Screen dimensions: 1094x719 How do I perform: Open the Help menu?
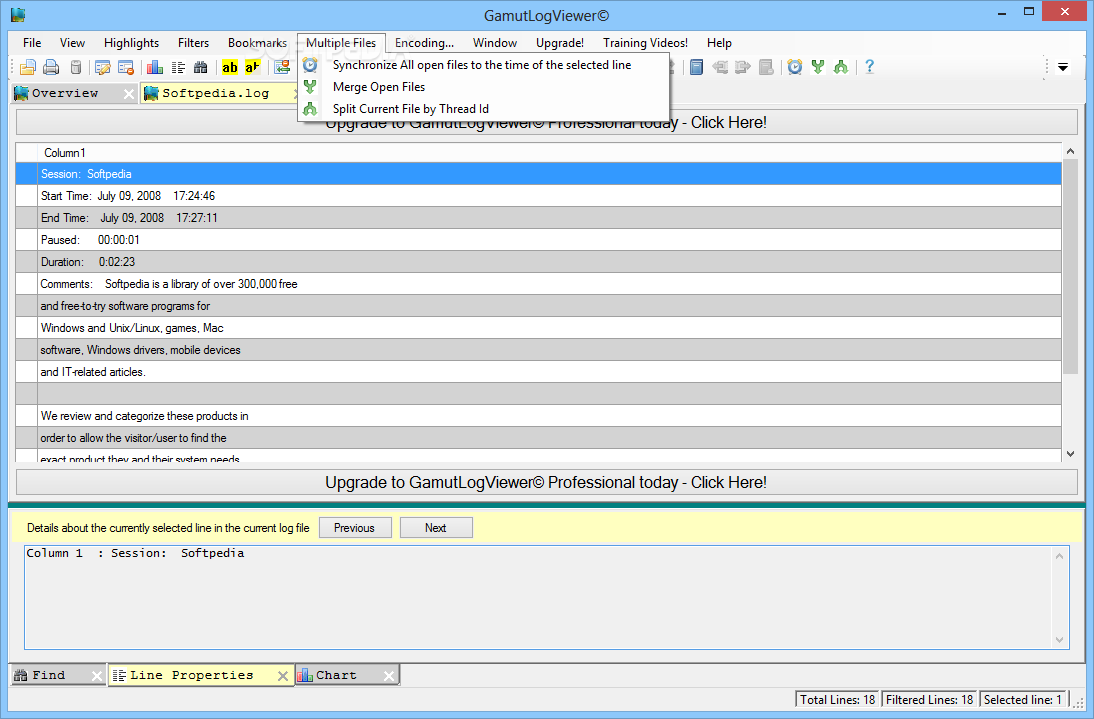point(719,43)
